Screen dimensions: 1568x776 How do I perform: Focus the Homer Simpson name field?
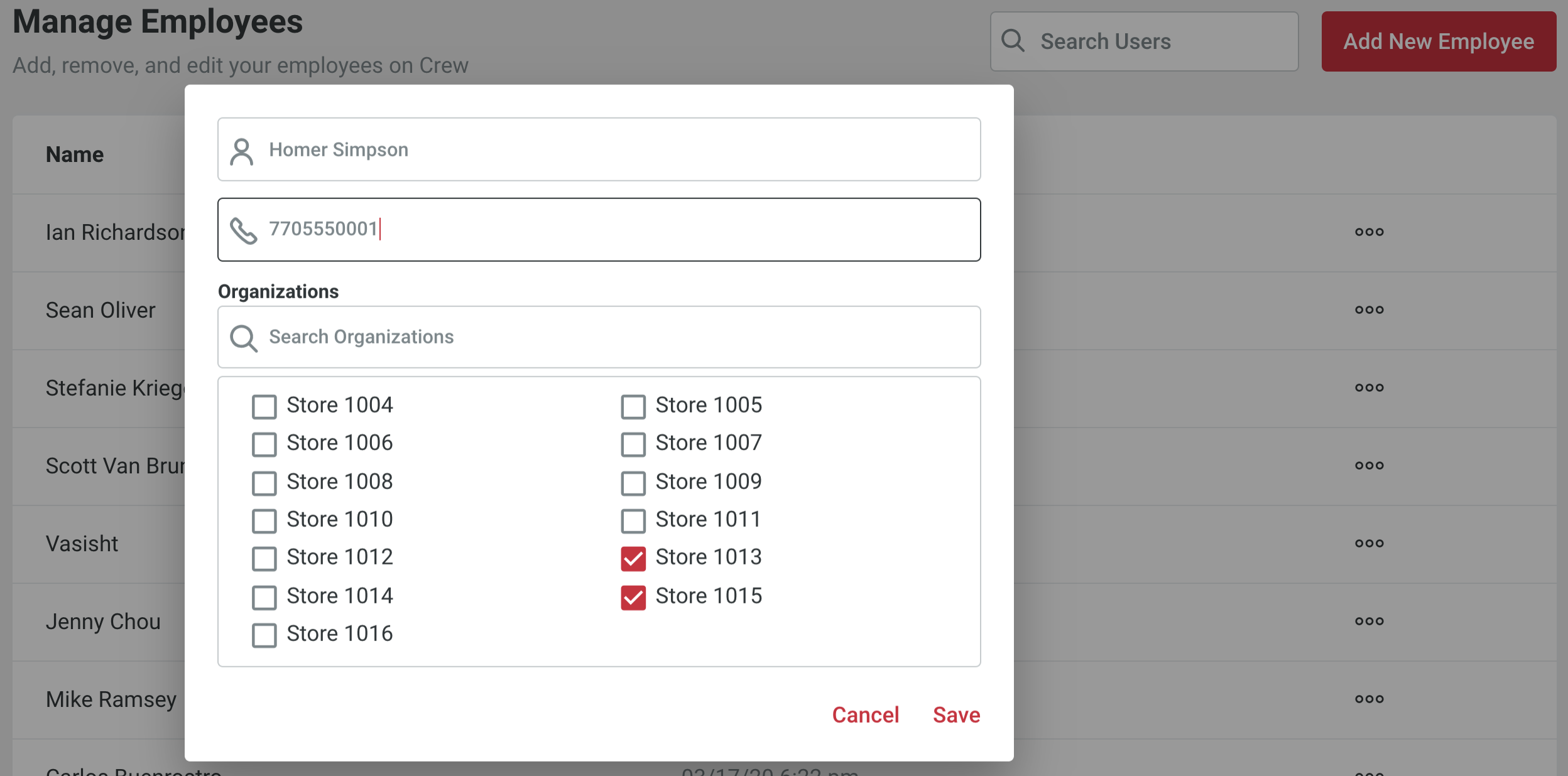(x=599, y=149)
